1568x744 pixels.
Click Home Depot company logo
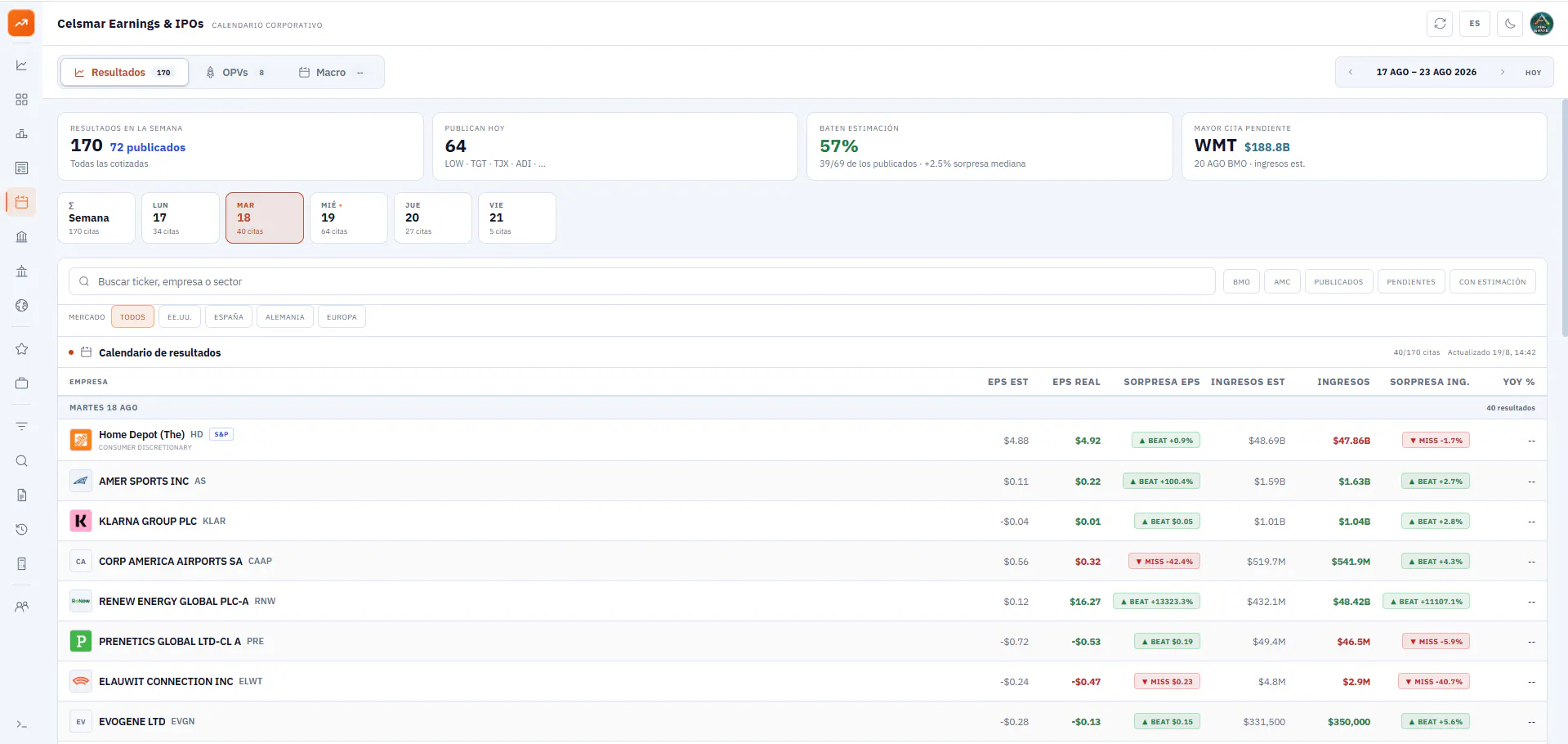pyautogui.click(x=80, y=440)
